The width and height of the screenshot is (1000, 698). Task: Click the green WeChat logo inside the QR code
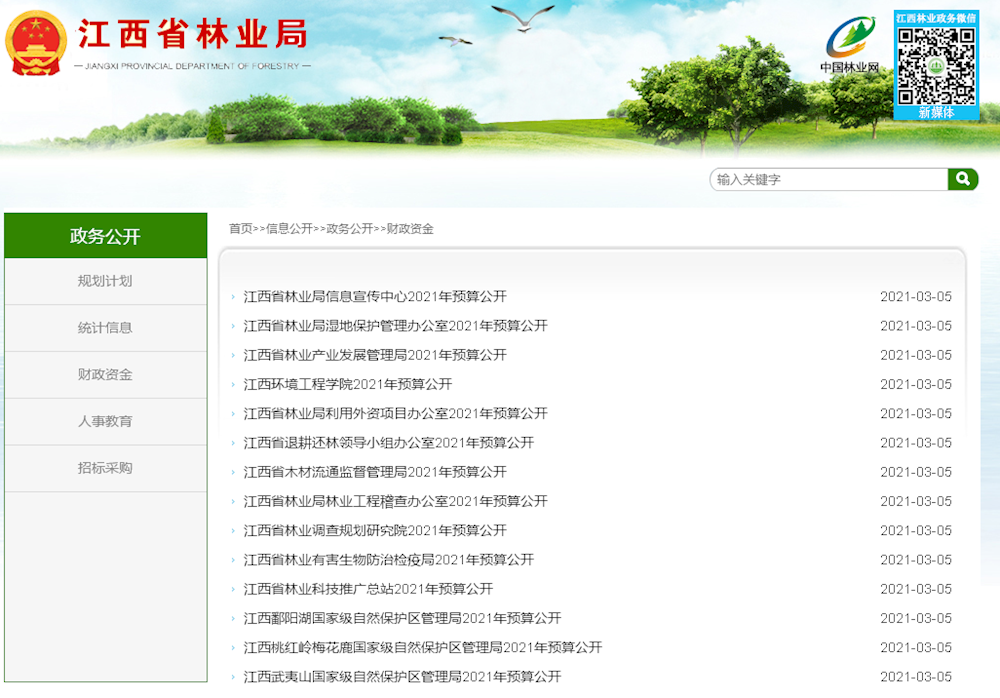[x=939, y=64]
